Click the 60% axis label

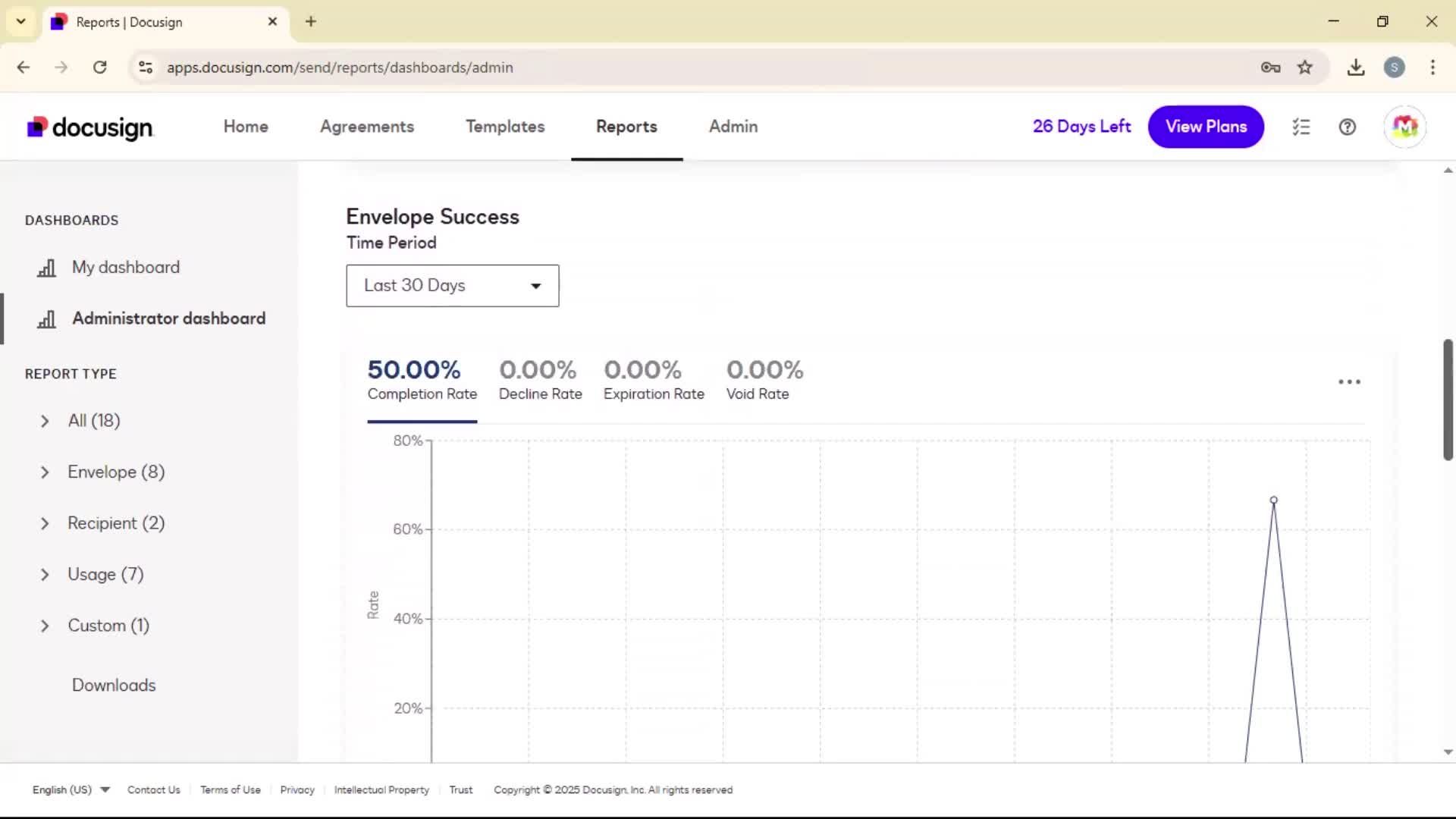click(408, 529)
